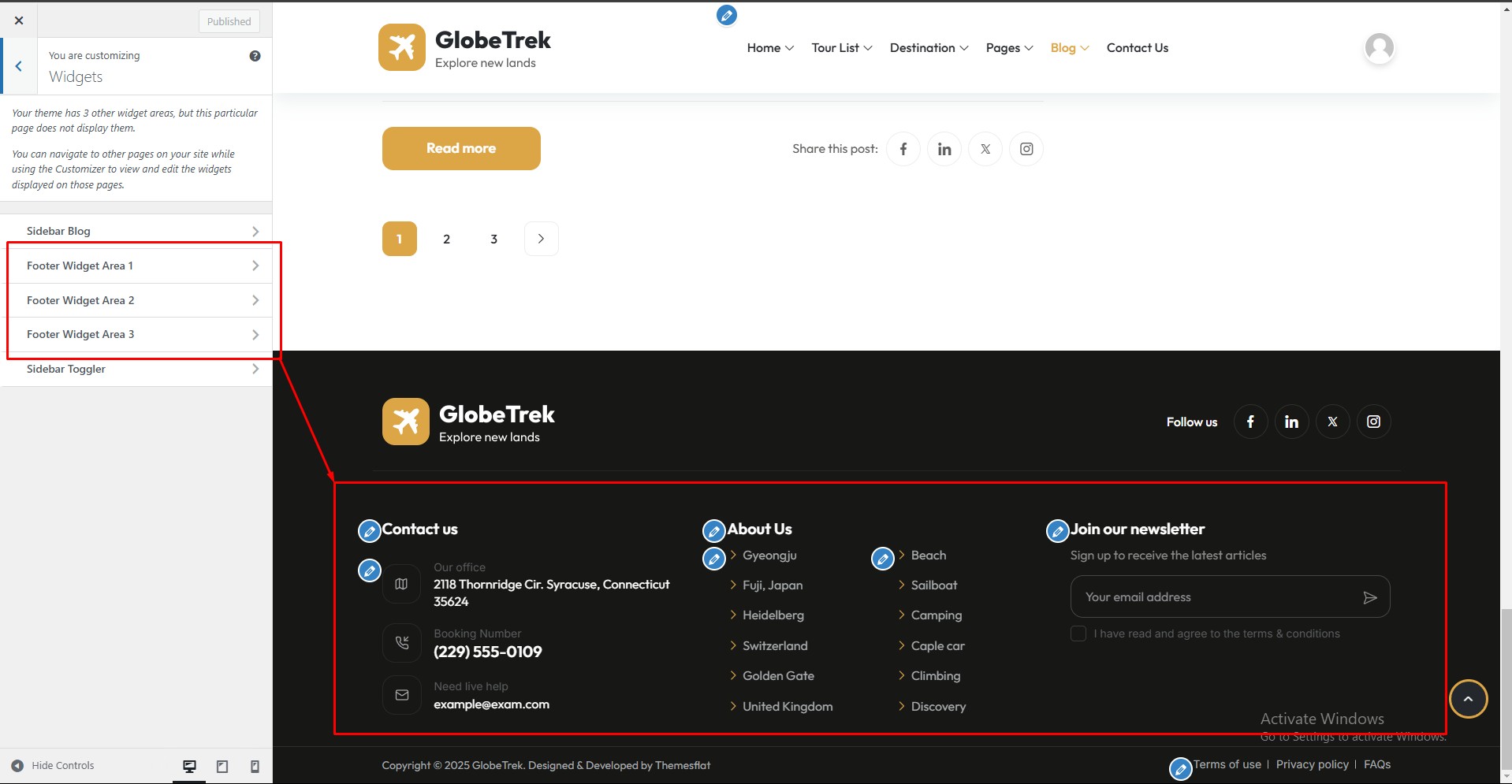
Task: Switch to mobile preview icon
Action: coord(255,766)
